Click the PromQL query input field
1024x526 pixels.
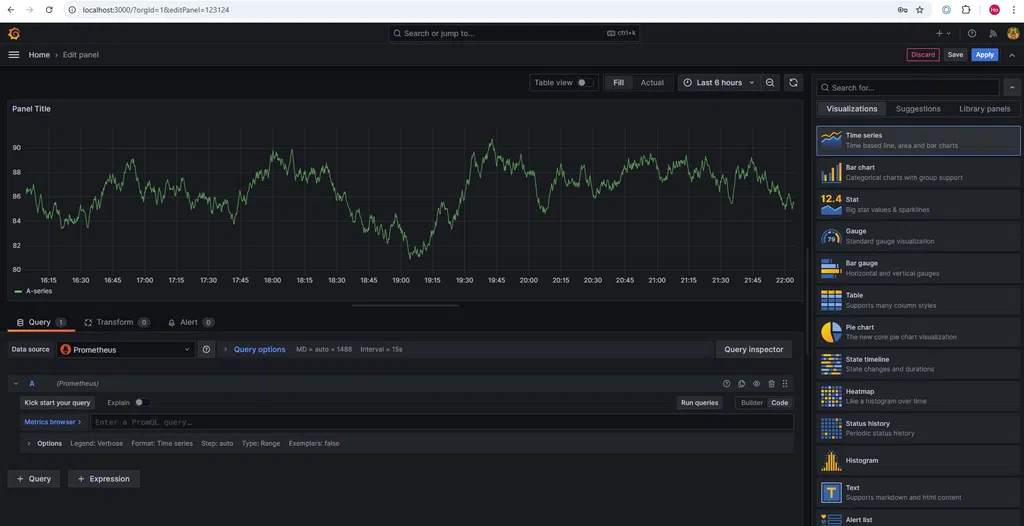442,422
